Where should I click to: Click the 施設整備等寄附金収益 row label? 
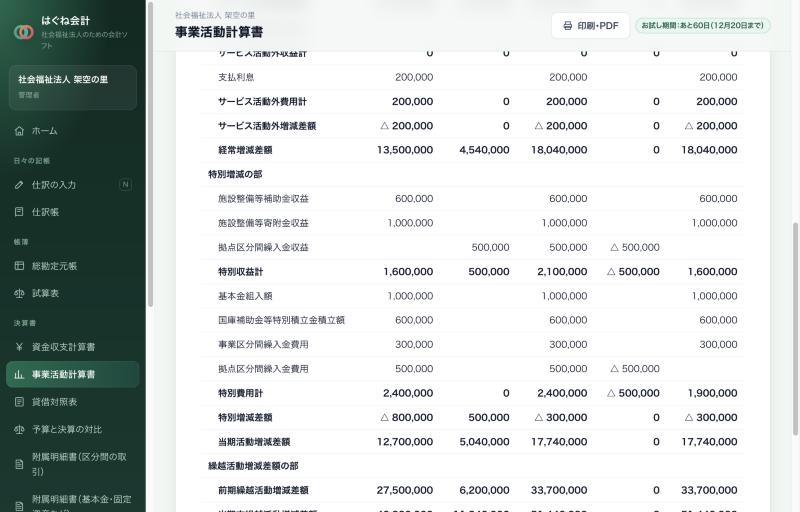click(x=263, y=223)
